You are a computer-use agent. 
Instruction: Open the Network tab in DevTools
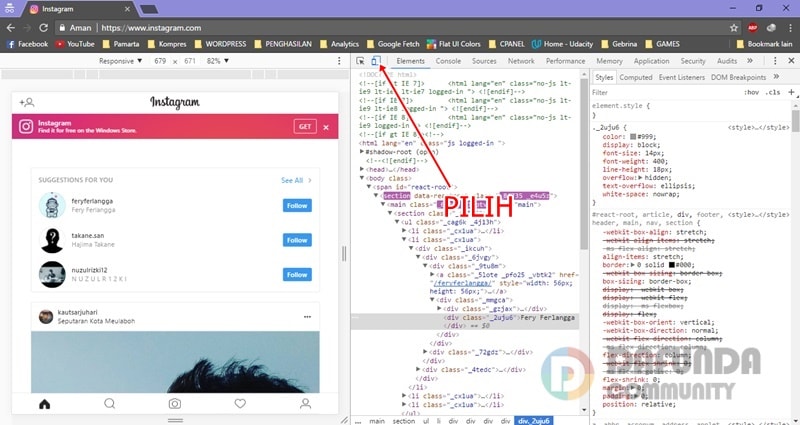(x=521, y=61)
